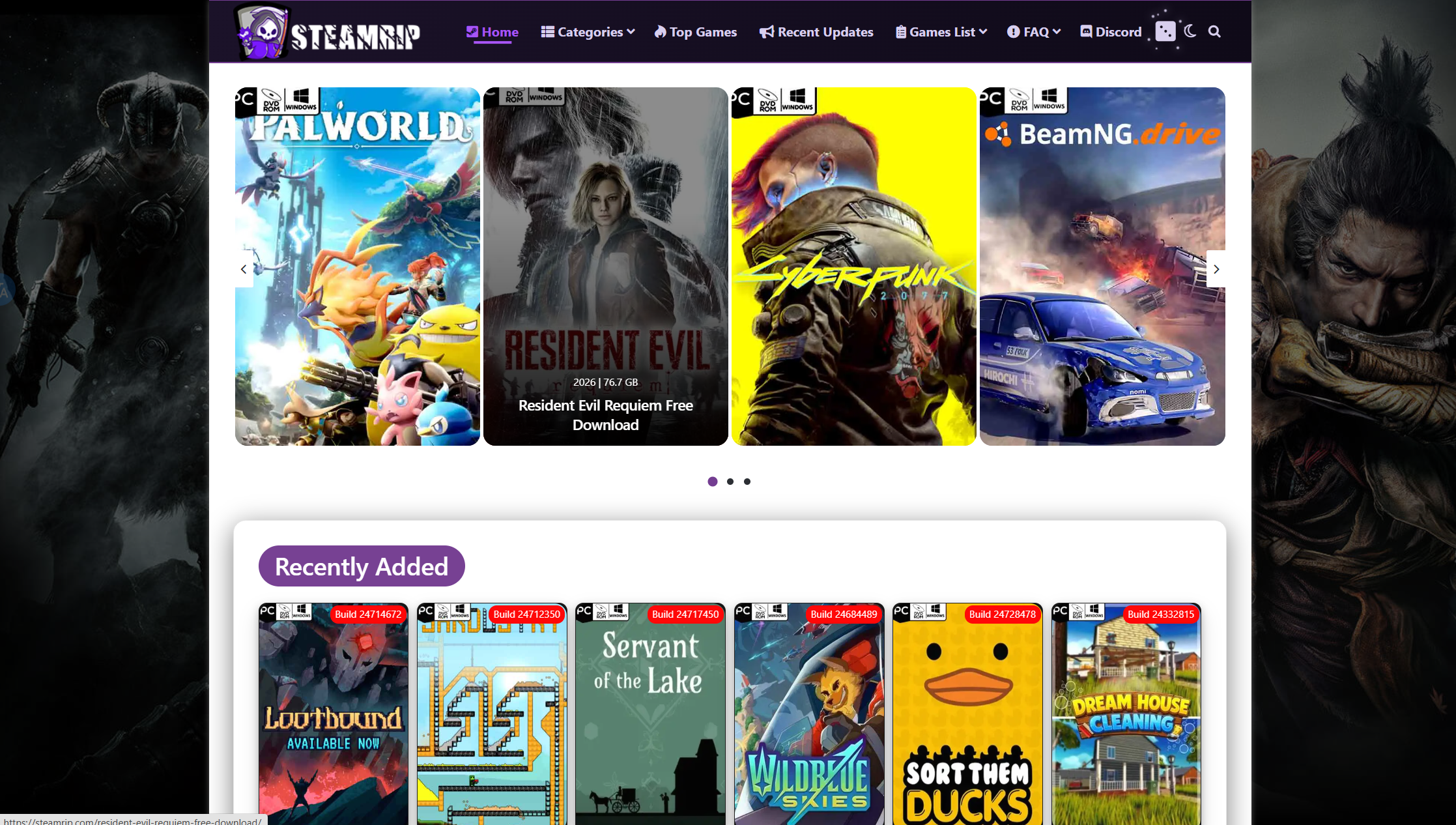Go to the Home page
1456x825 pixels.
point(492,32)
